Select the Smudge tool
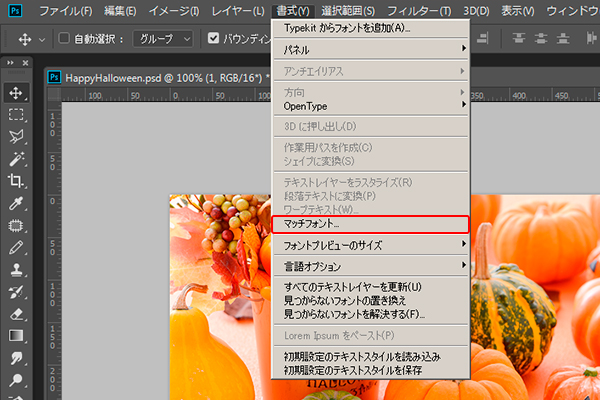 (x=16, y=358)
